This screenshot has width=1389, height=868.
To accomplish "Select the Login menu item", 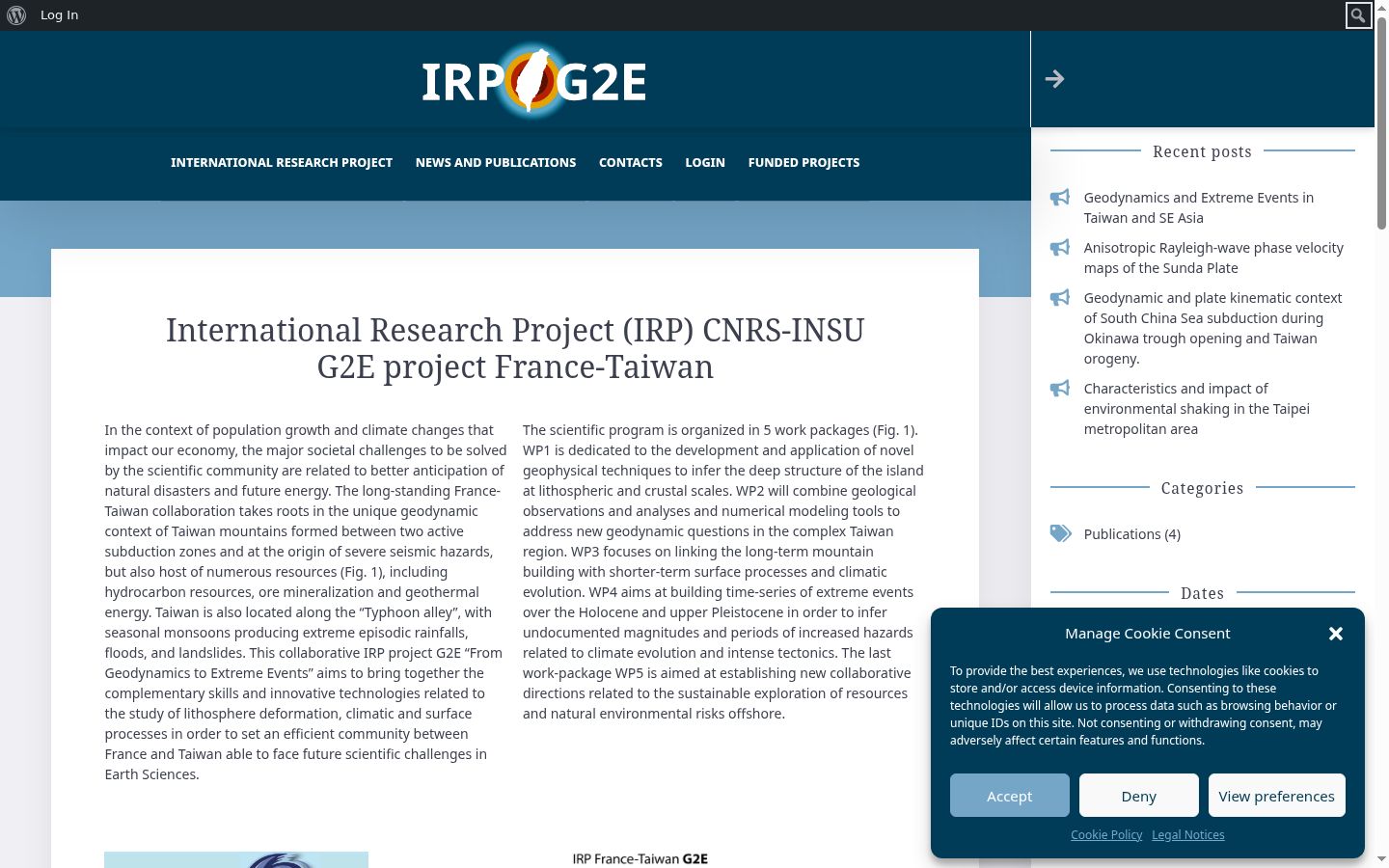I will pyautogui.click(x=705, y=162).
